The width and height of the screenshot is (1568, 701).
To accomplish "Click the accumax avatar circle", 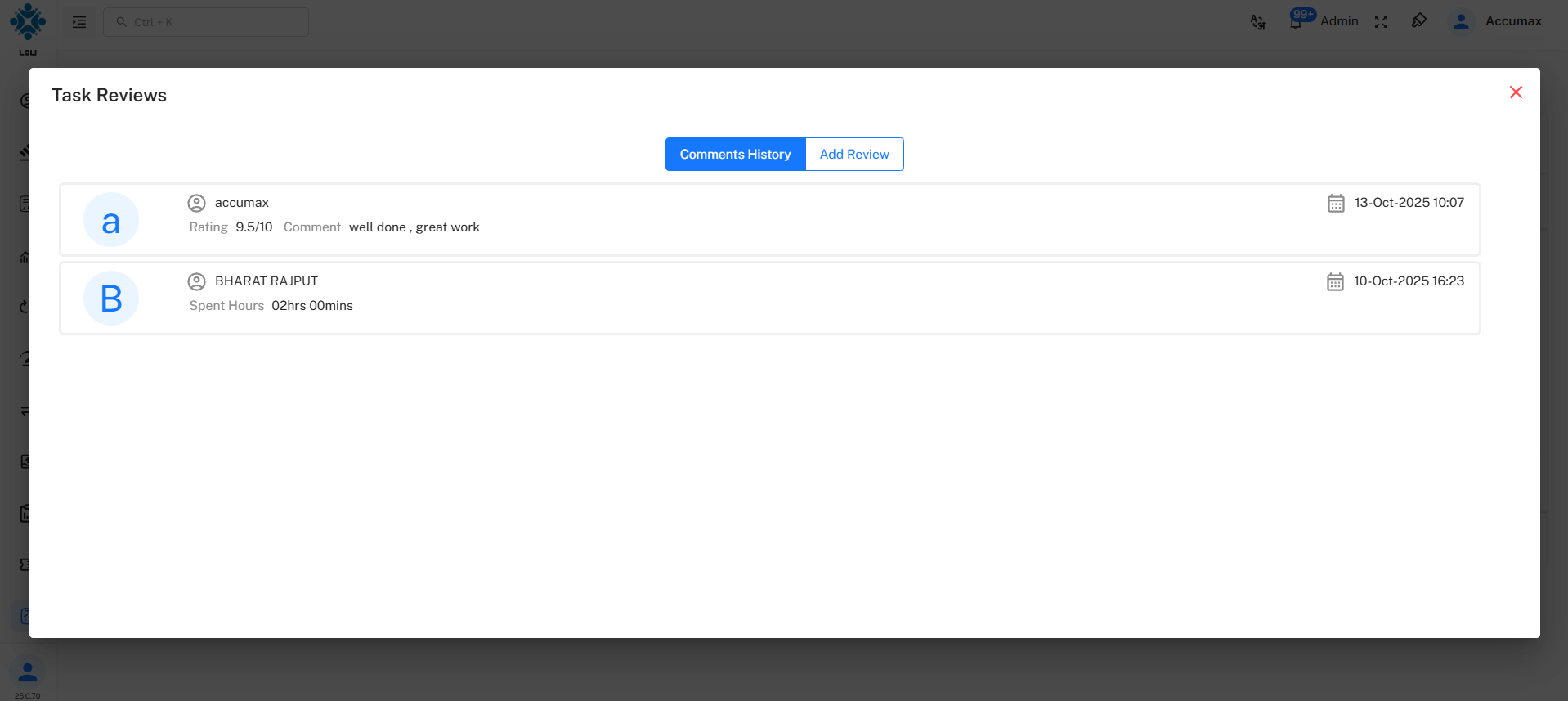I will click(111, 220).
